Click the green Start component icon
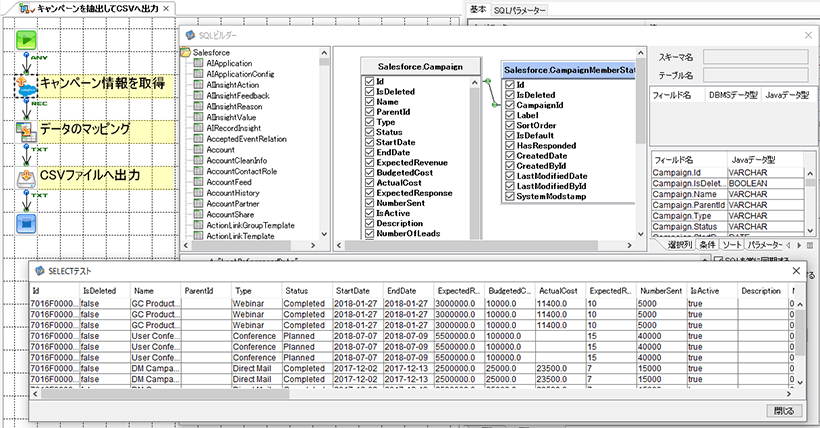The image size is (820, 428). (x=26, y=40)
